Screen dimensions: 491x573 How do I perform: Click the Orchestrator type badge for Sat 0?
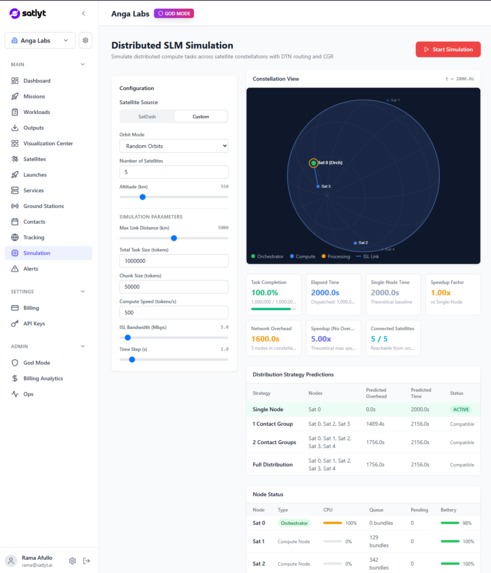pyautogui.click(x=294, y=523)
